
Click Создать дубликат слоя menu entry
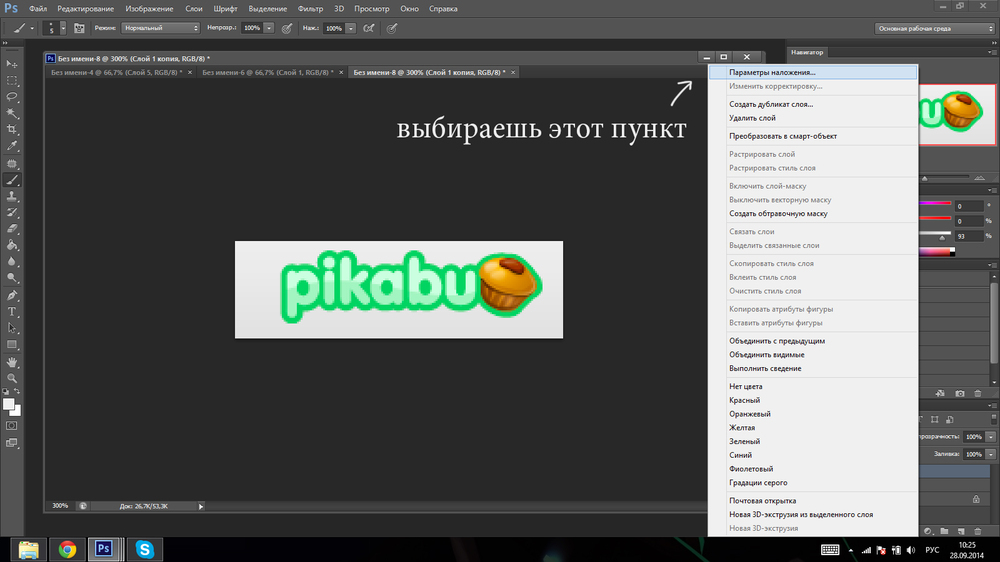771,104
